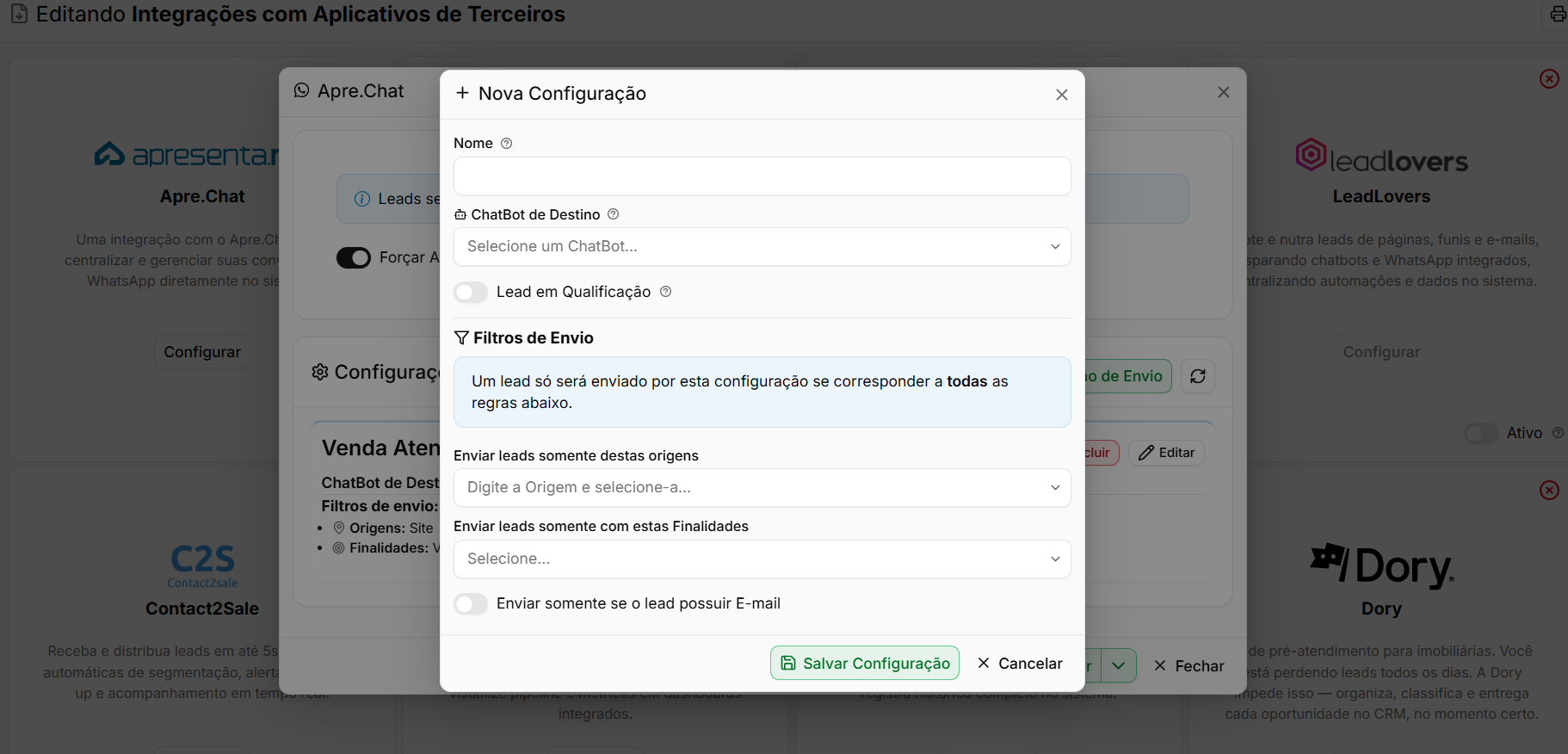The image size is (1568, 754).
Task: Close the Apre.Chat window behind the dialog
Action: tap(1224, 92)
